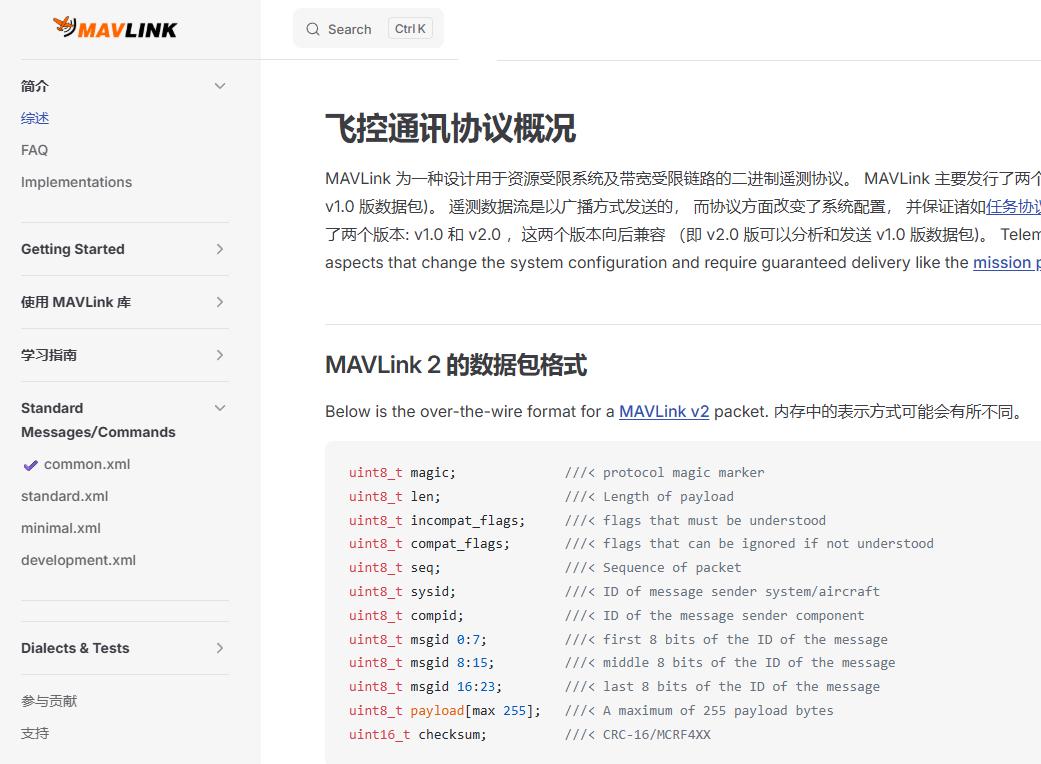Viewport: 1041px width, 764px height.
Task: Click the Ctrl K shortcut badge
Action: coord(410,29)
